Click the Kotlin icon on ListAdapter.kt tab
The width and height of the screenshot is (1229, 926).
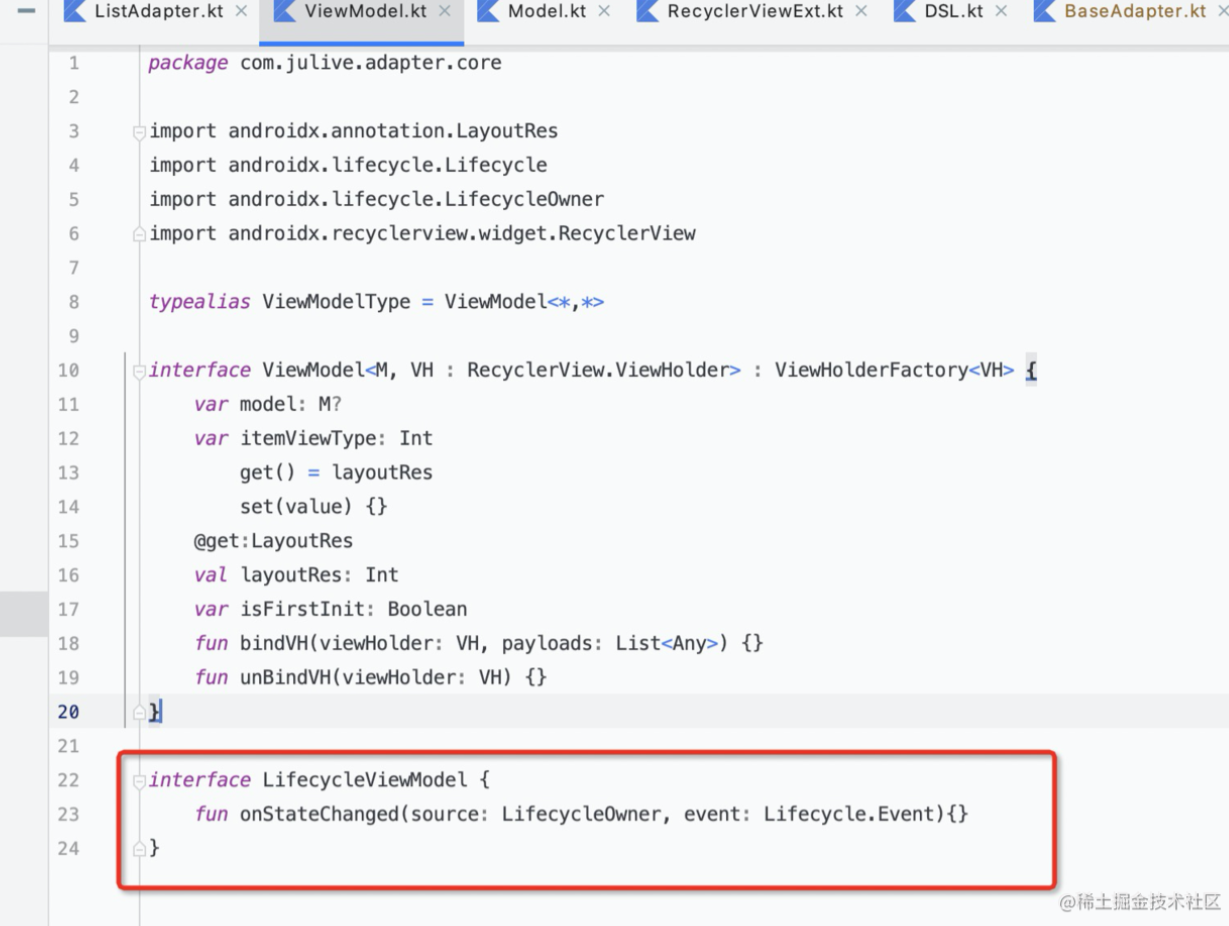(75, 12)
